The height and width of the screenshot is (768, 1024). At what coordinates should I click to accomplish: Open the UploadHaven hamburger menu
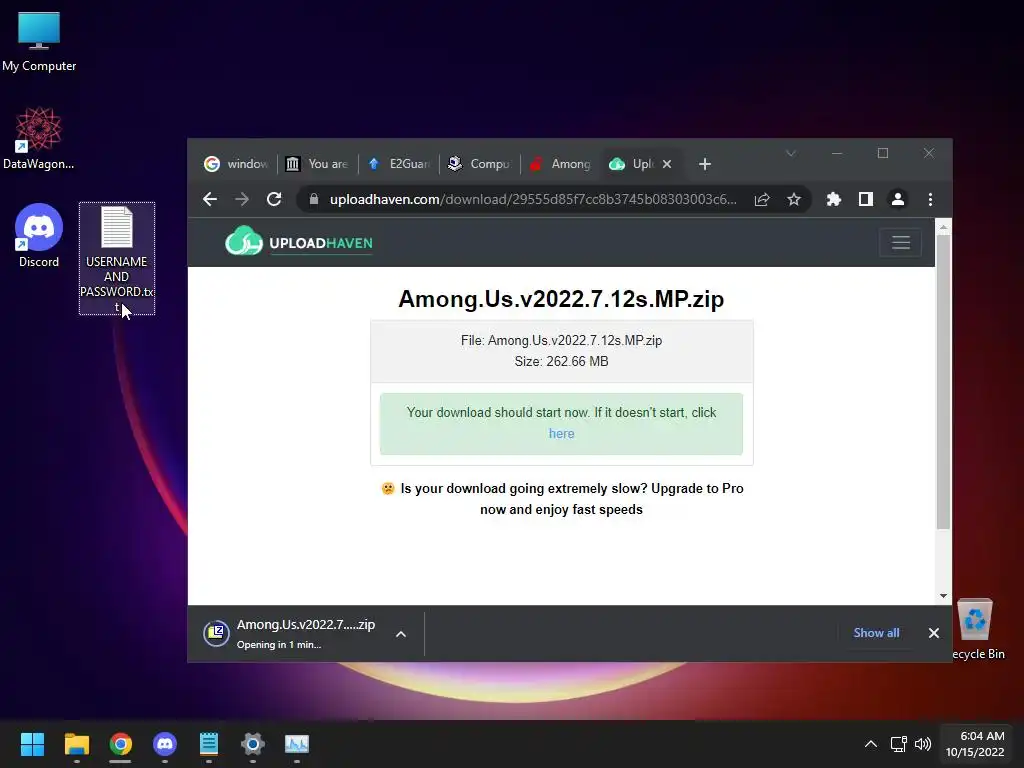901,242
